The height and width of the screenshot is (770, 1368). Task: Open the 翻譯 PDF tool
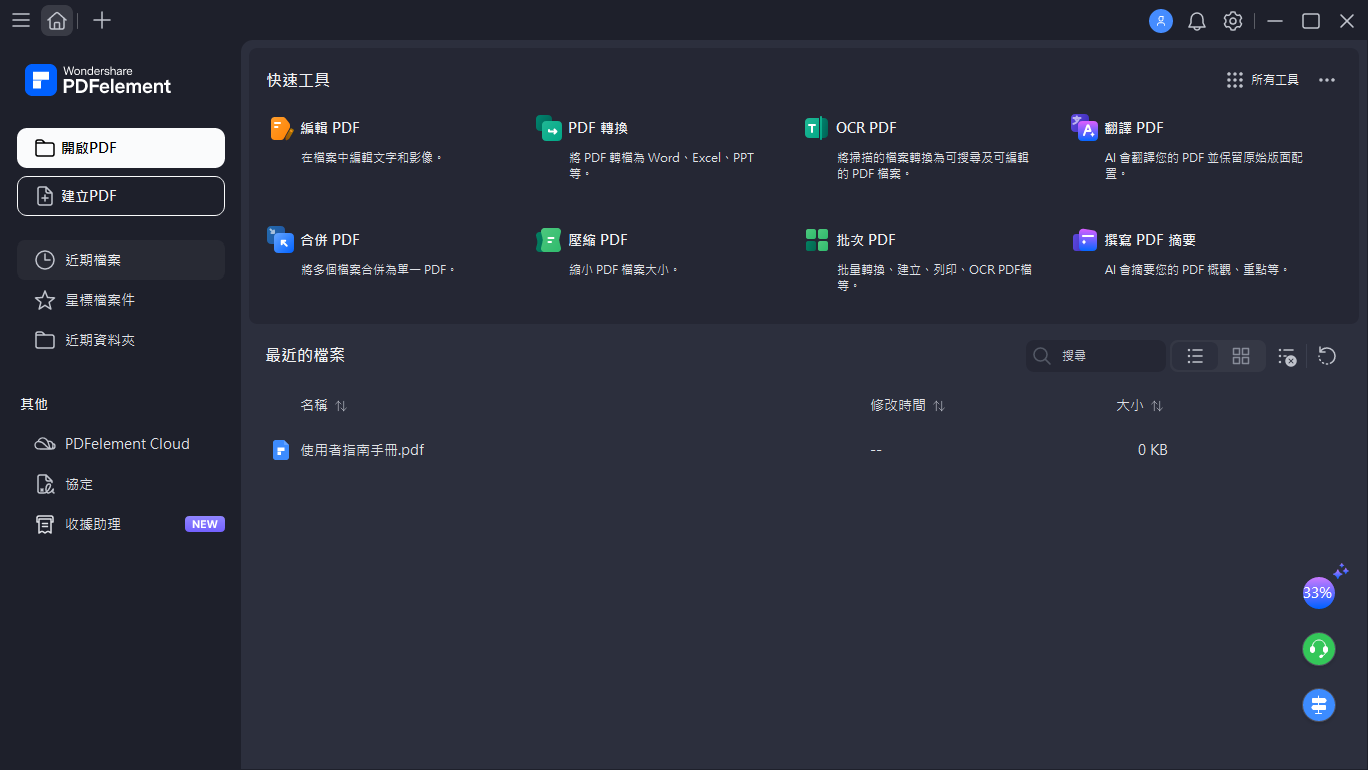point(1132,127)
